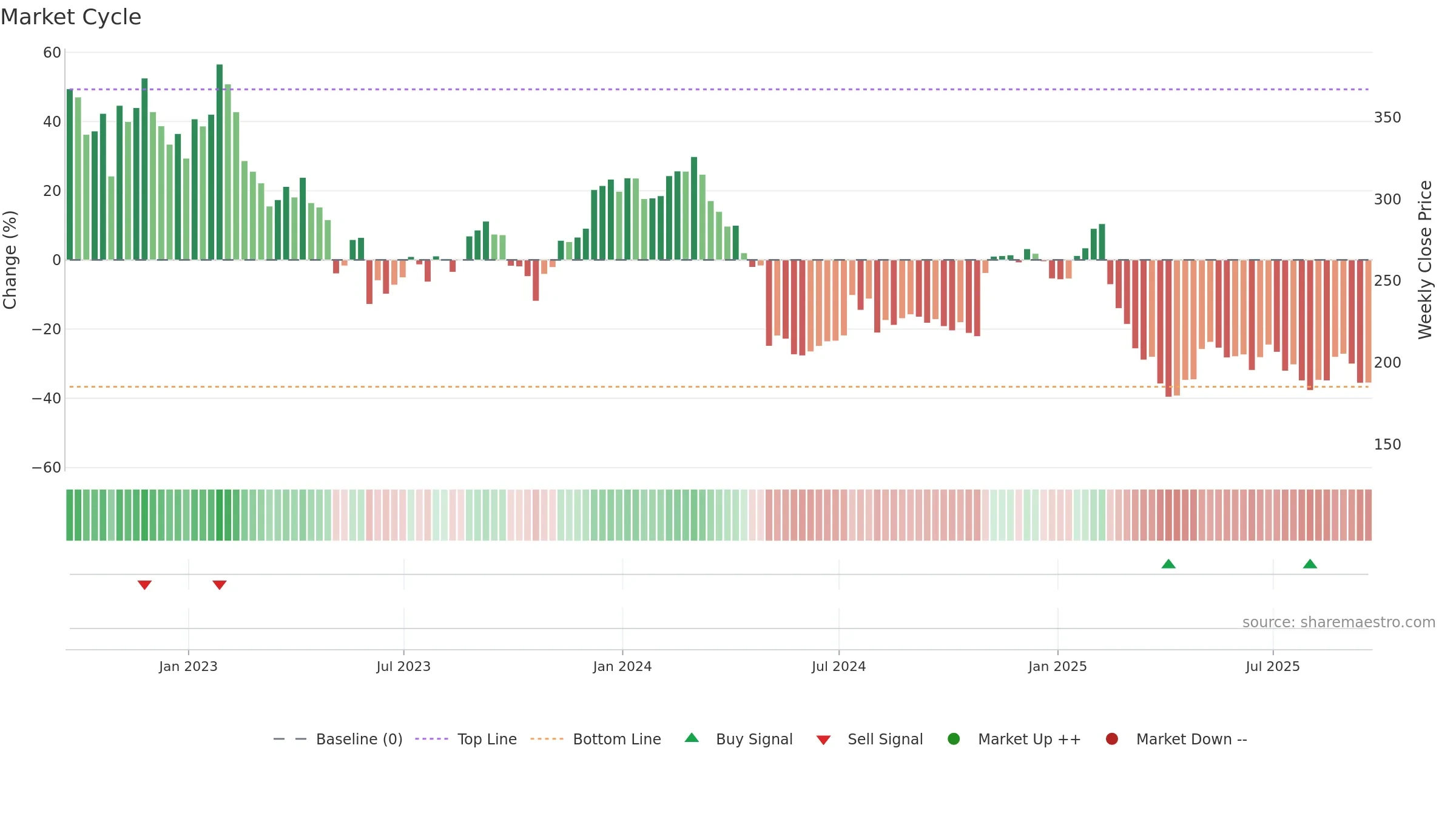The height and width of the screenshot is (819, 1456).
Task: Click the 150 price axis tick label
Action: [1387, 444]
